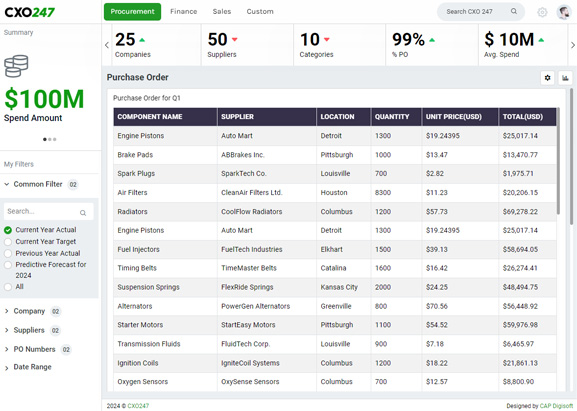
Task: Click the settings gear icon in header
Action: tap(542, 12)
